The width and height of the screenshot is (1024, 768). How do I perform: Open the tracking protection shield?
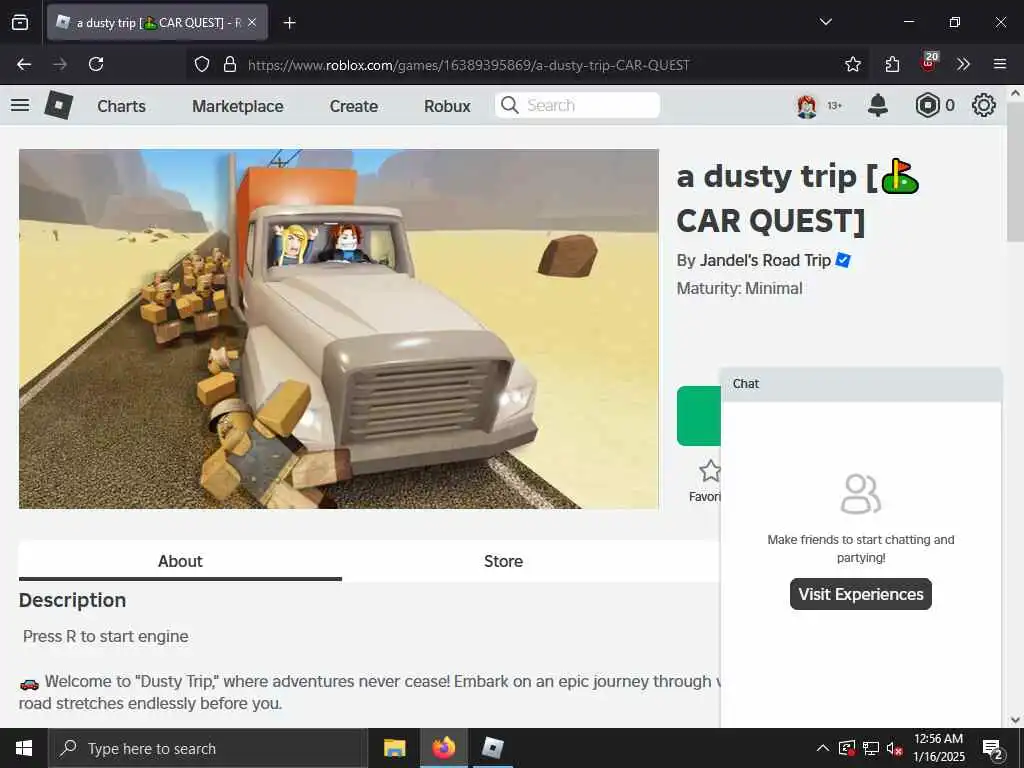(202, 64)
